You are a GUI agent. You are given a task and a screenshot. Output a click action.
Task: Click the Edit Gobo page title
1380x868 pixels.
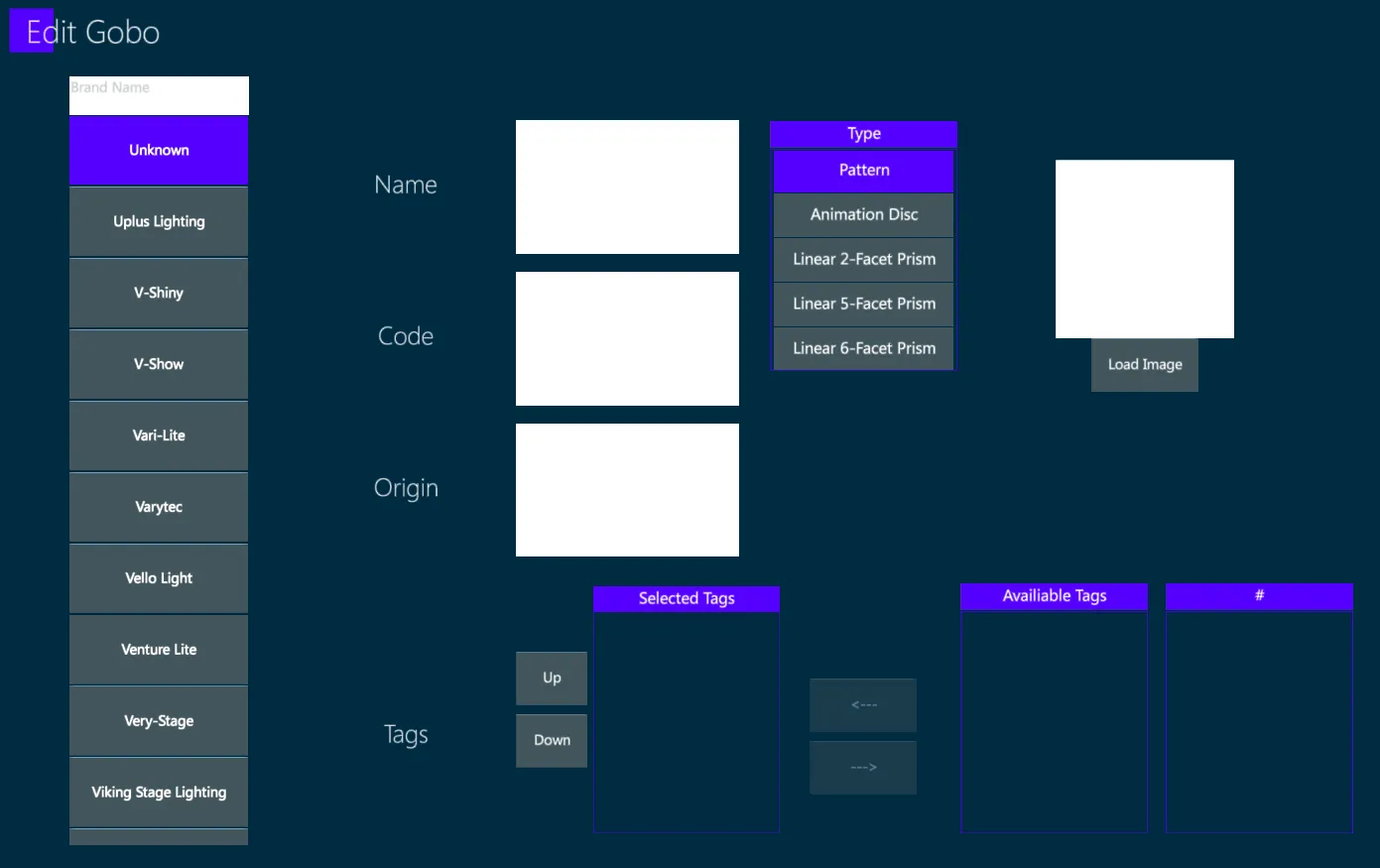[x=93, y=33]
